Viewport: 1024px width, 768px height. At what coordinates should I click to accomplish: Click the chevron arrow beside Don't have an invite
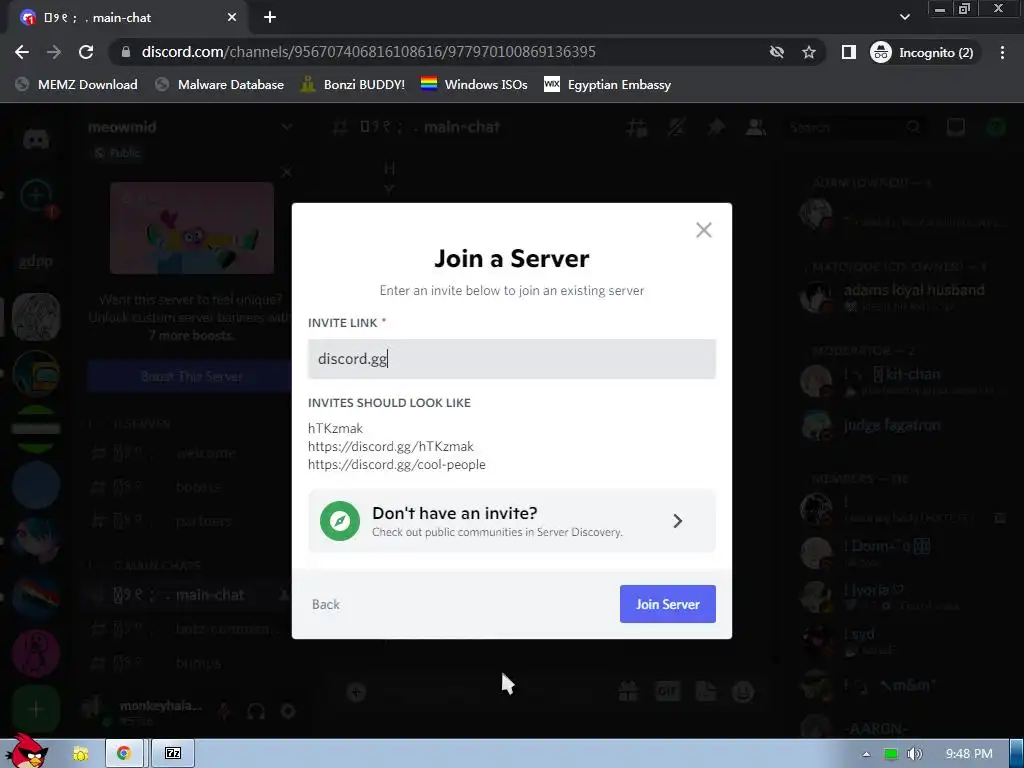(677, 520)
